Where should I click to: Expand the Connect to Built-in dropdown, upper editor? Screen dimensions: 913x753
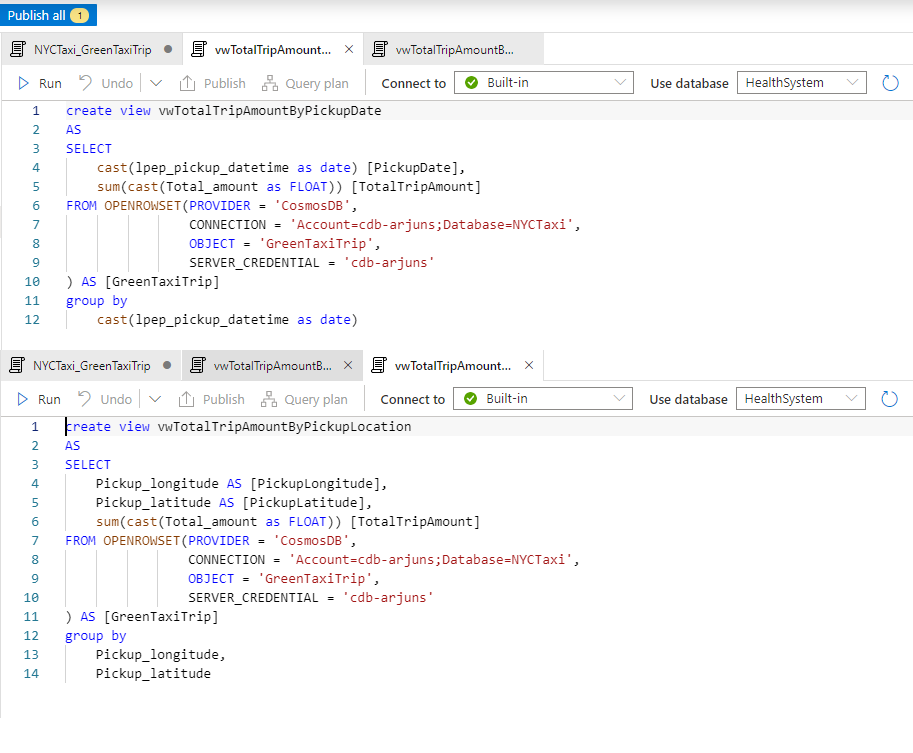point(544,83)
